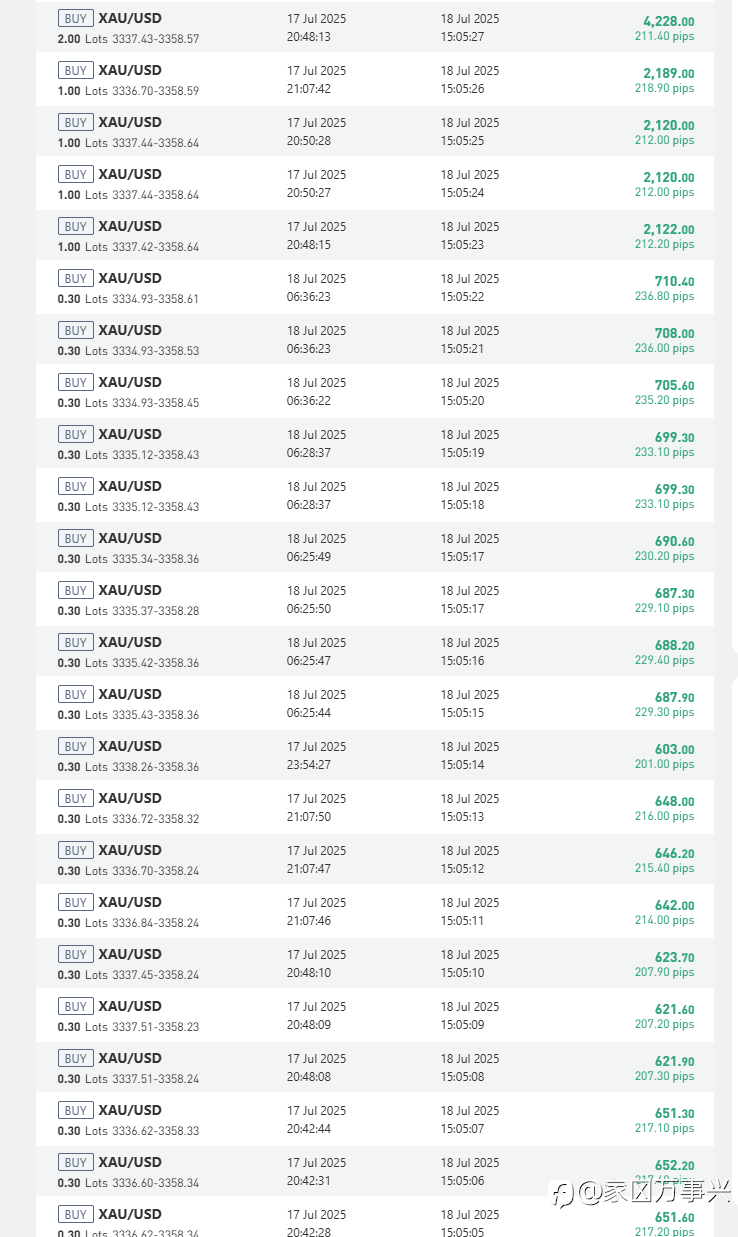The image size is (738, 1237).
Task: Click the 2,122.00 profit value
Action: [668, 229]
